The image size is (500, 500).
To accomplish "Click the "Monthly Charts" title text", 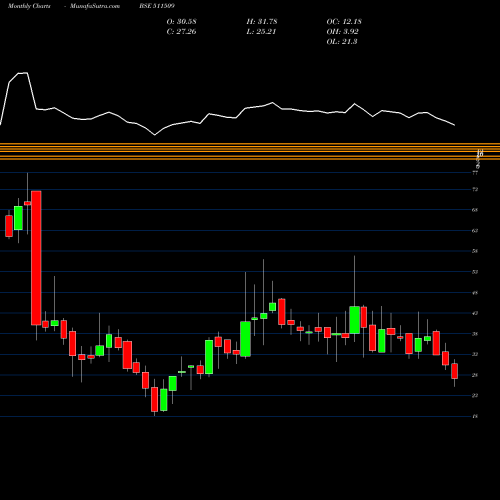I will click(29, 6).
